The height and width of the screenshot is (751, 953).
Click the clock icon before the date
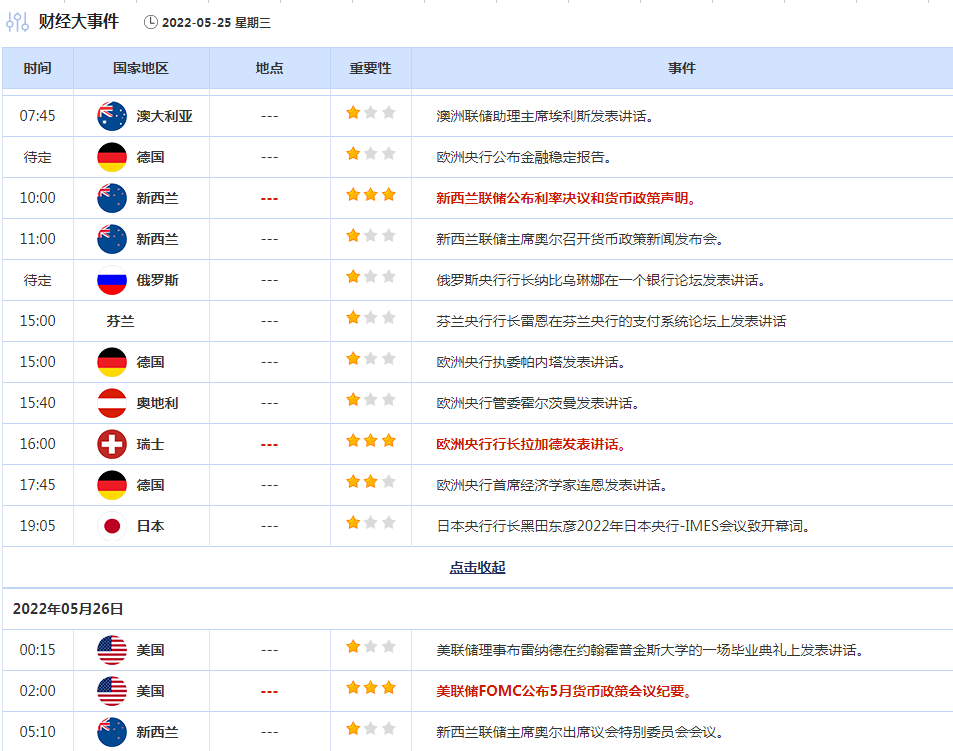pyautogui.click(x=151, y=22)
